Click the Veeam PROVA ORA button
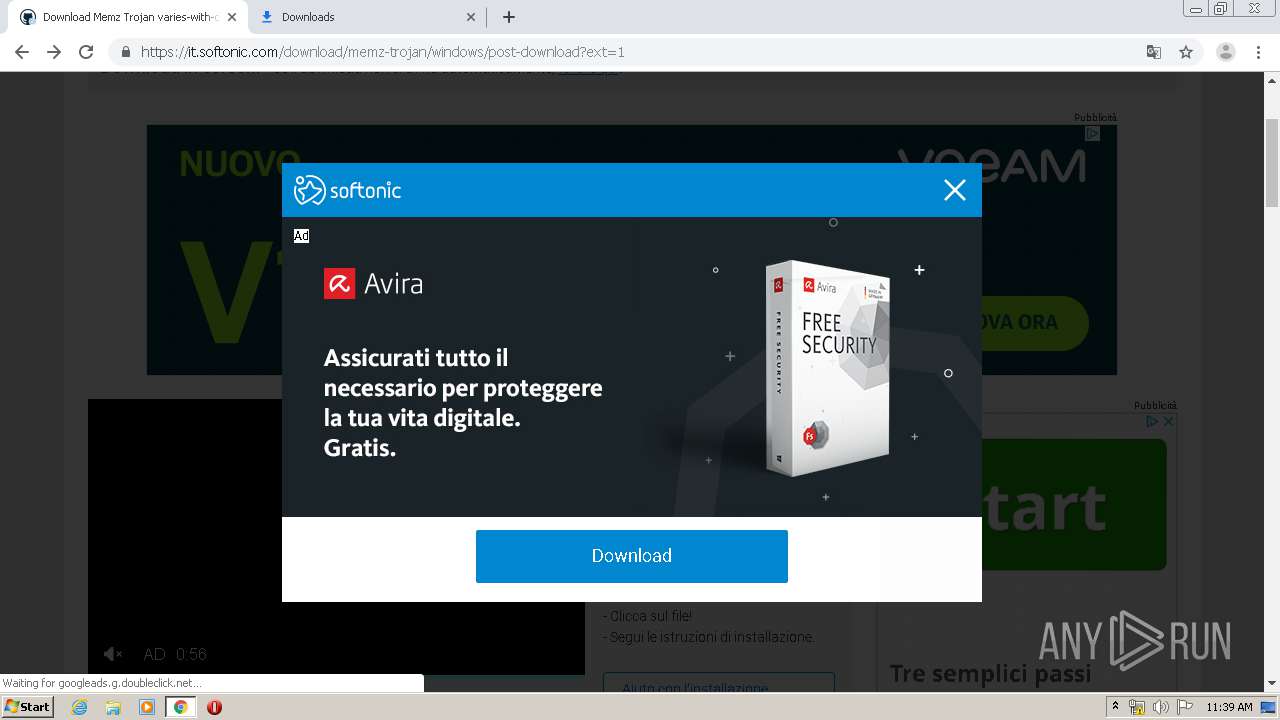The height and width of the screenshot is (720, 1280). click(x=1034, y=323)
